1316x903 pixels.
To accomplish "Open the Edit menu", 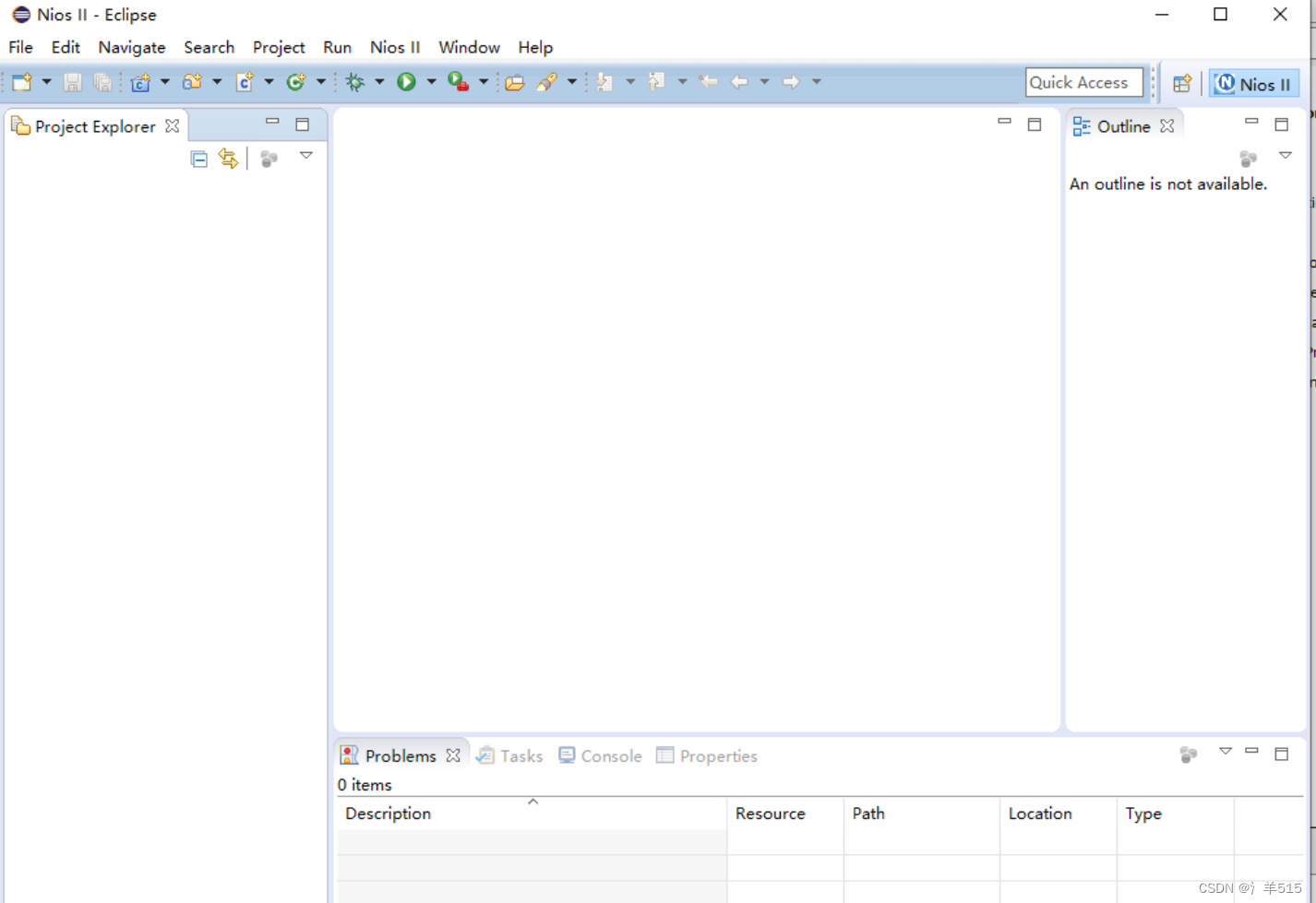I will click(x=66, y=47).
